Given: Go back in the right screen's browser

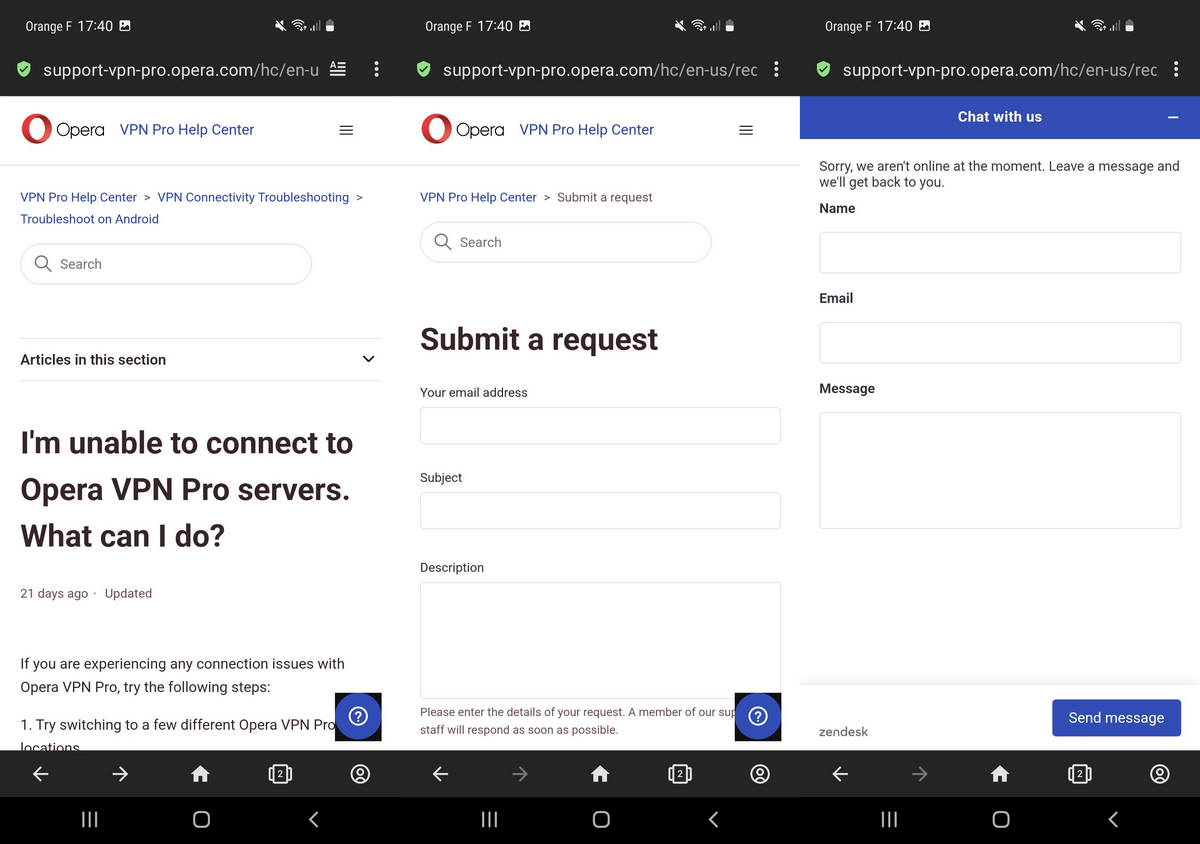Looking at the screenshot, I should [840, 774].
